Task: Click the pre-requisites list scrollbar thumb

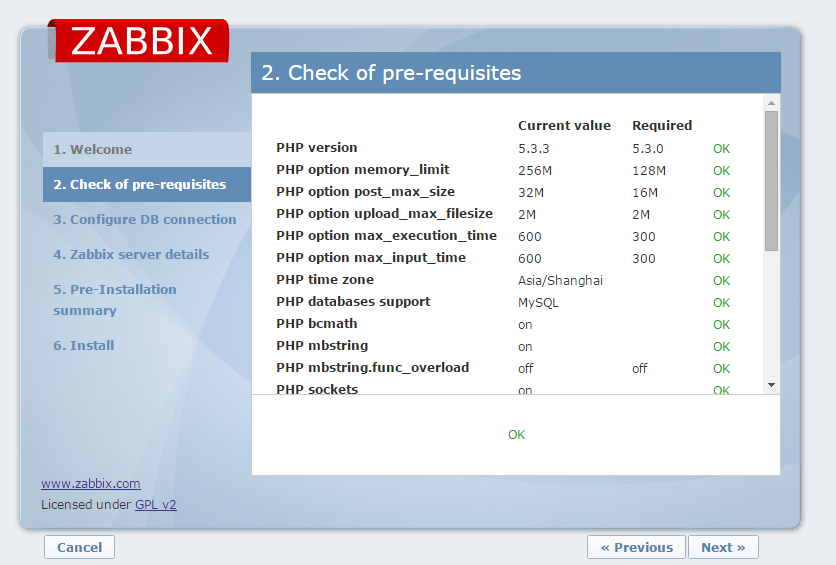Action: [x=771, y=181]
